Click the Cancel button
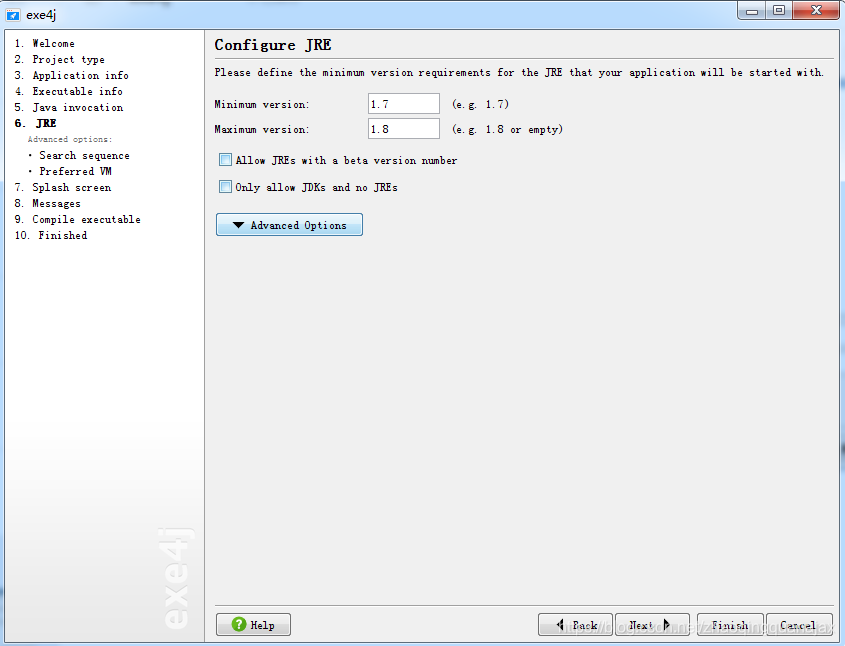 coord(799,624)
